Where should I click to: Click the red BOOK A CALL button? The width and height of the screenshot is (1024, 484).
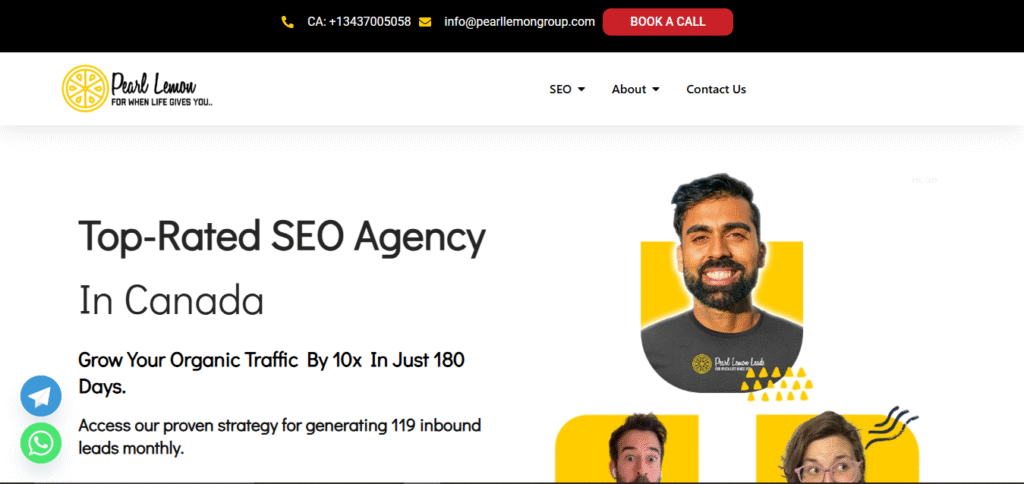tap(667, 22)
